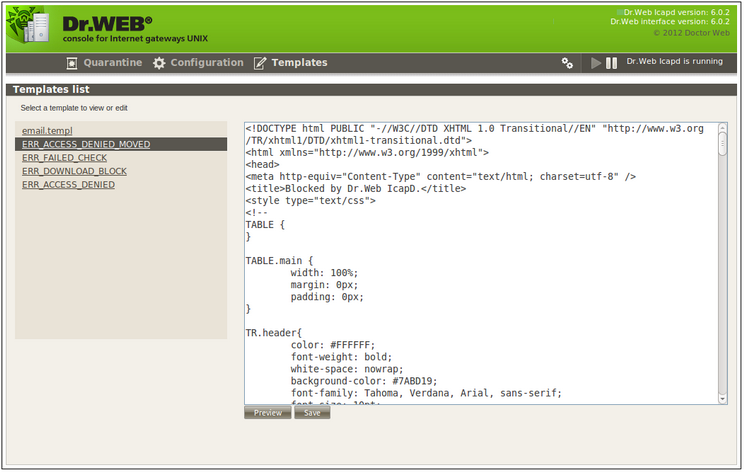Click the Quarantine icon in the navigation bar

point(72,63)
